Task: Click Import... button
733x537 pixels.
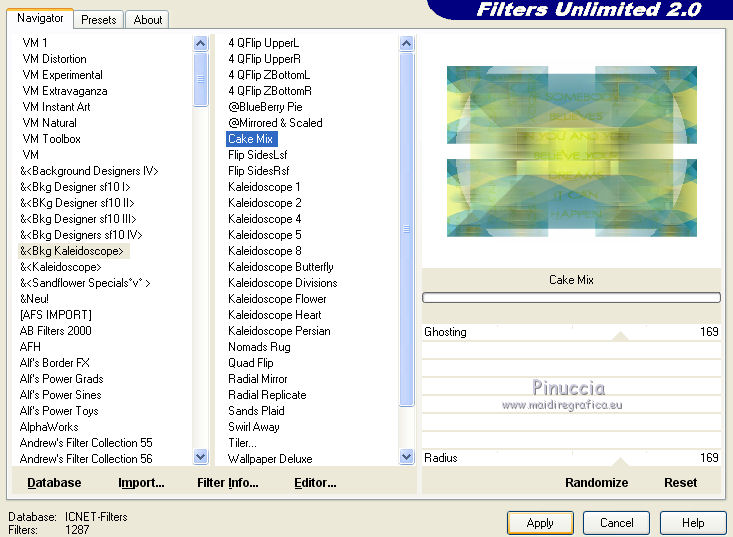Action: [141, 482]
